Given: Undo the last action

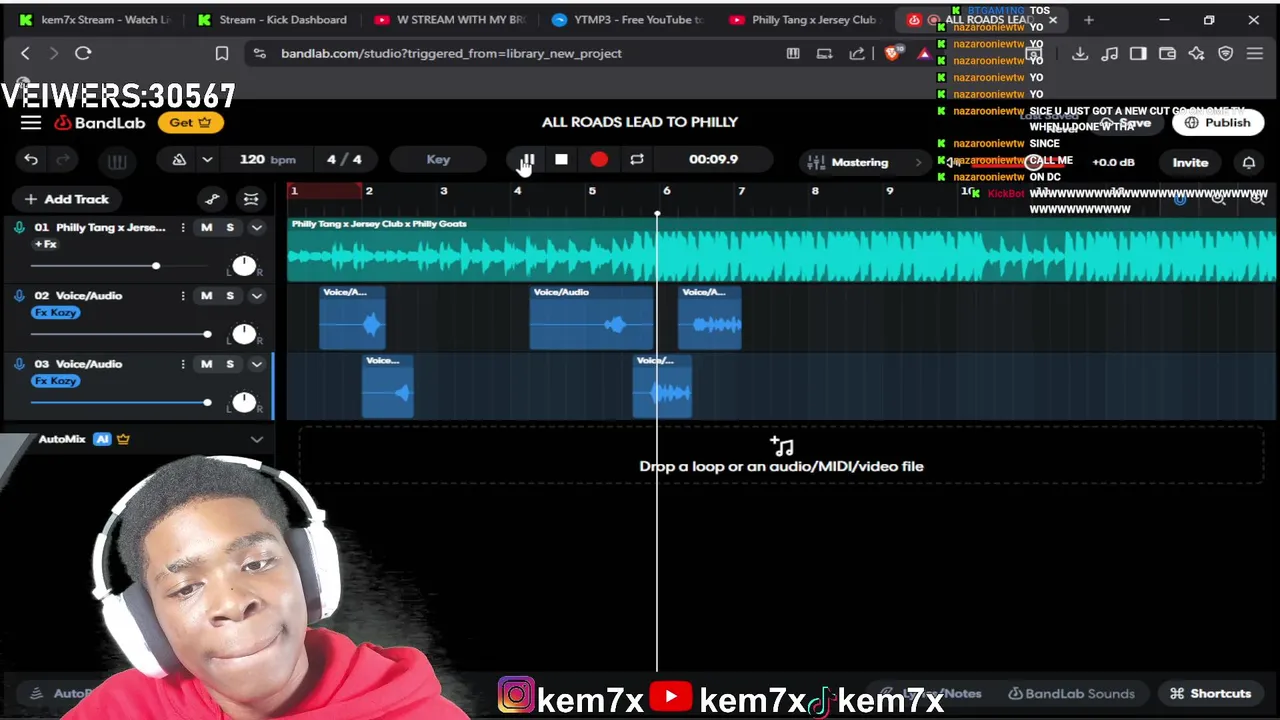Looking at the screenshot, I should [x=31, y=160].
